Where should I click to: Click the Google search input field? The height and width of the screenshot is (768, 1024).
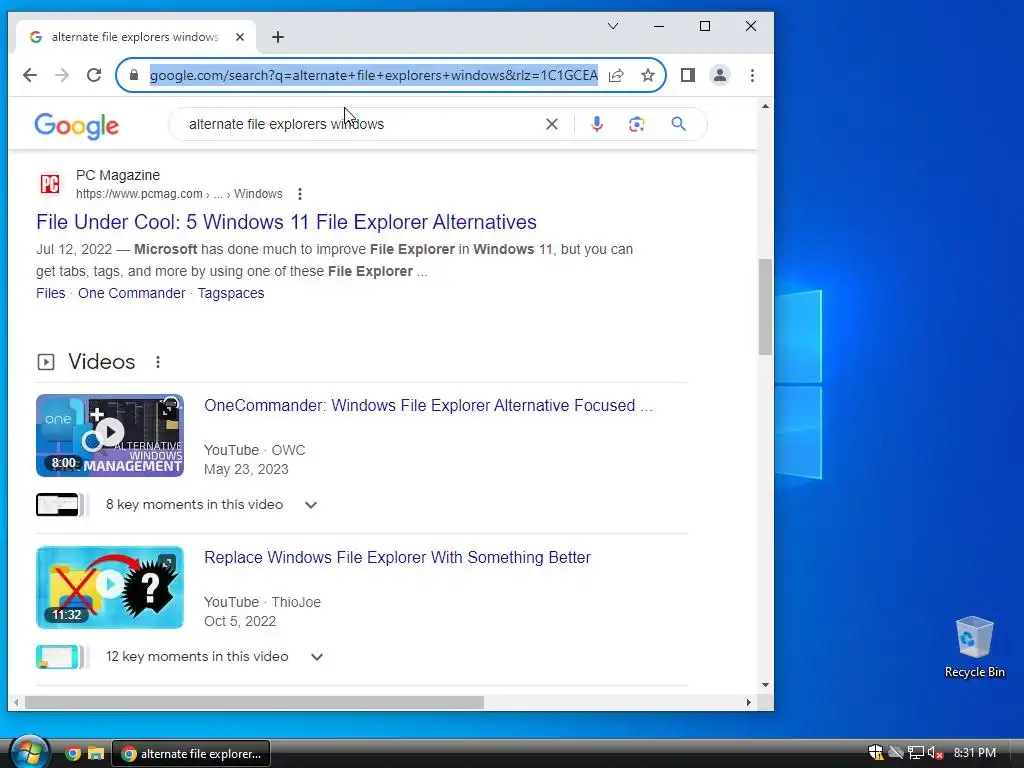pyautogui.click(x=362, y=124)
